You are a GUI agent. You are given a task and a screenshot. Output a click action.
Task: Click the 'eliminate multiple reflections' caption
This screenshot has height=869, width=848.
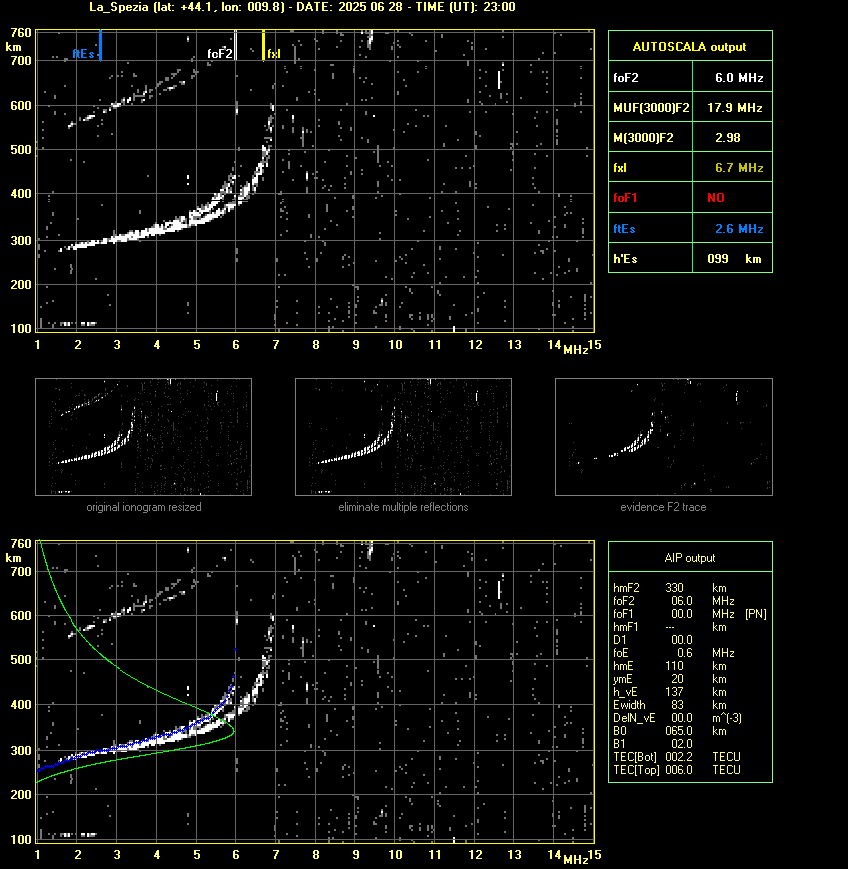pyautogui.click(x=403, y=507)
